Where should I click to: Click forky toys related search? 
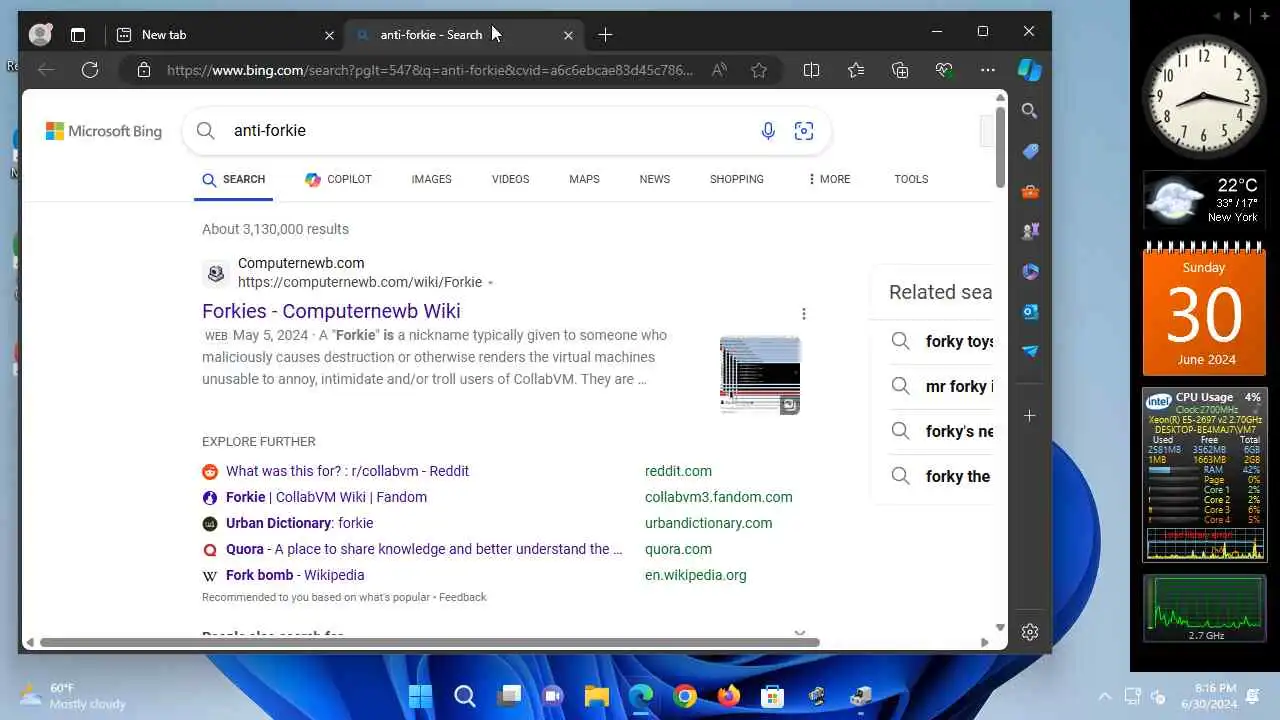[942, 341]
